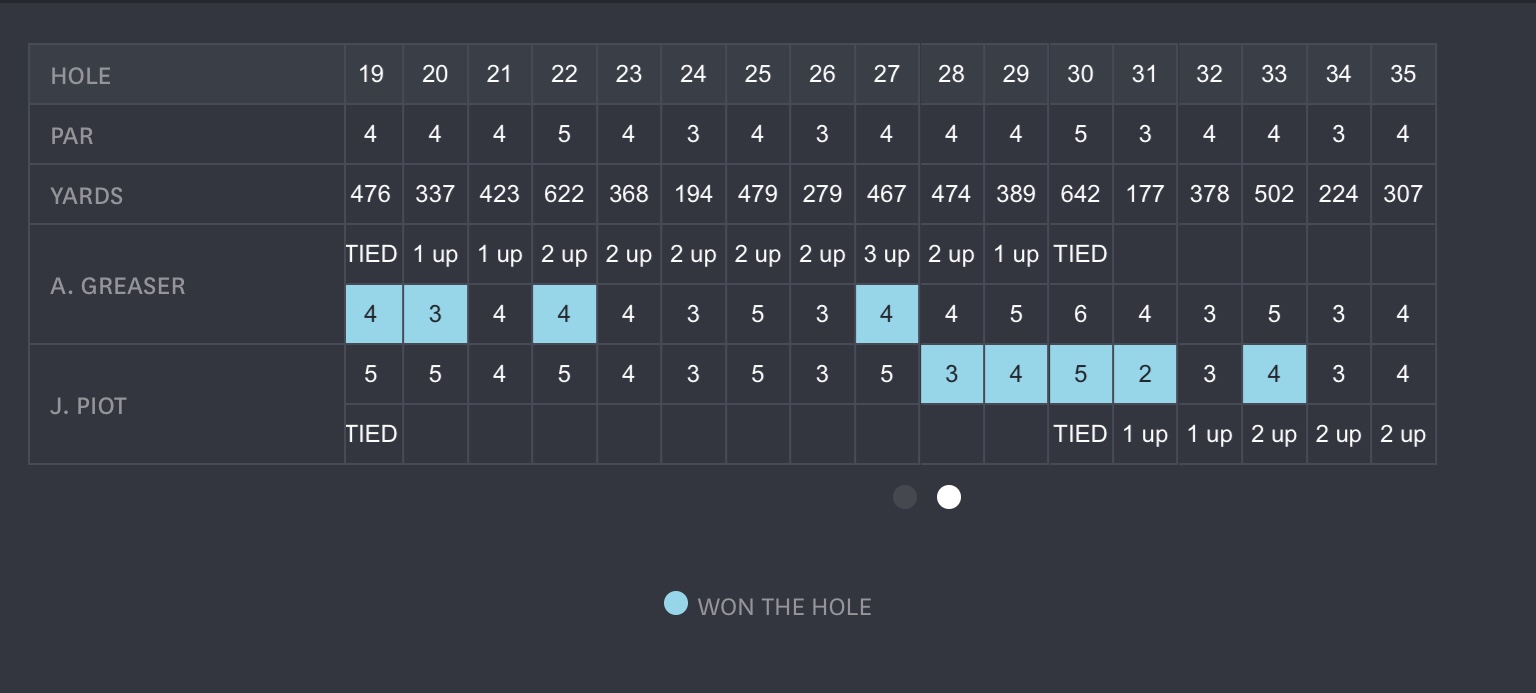Click Piot's highlighted score of 2 on hole 31
Image resolution: width=1536 pixels, height=693 pixels.
point(1145,374)
